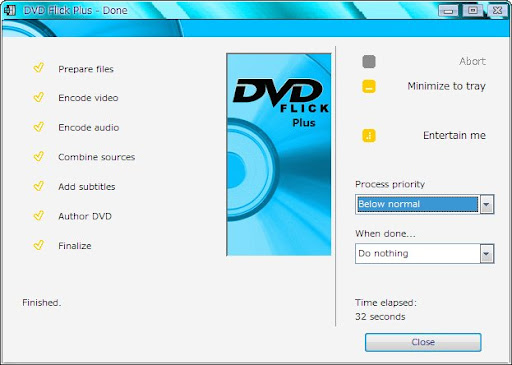Click the checkmark beside Encode audio
The image size is (512, 365).
[x=39, y=127]
